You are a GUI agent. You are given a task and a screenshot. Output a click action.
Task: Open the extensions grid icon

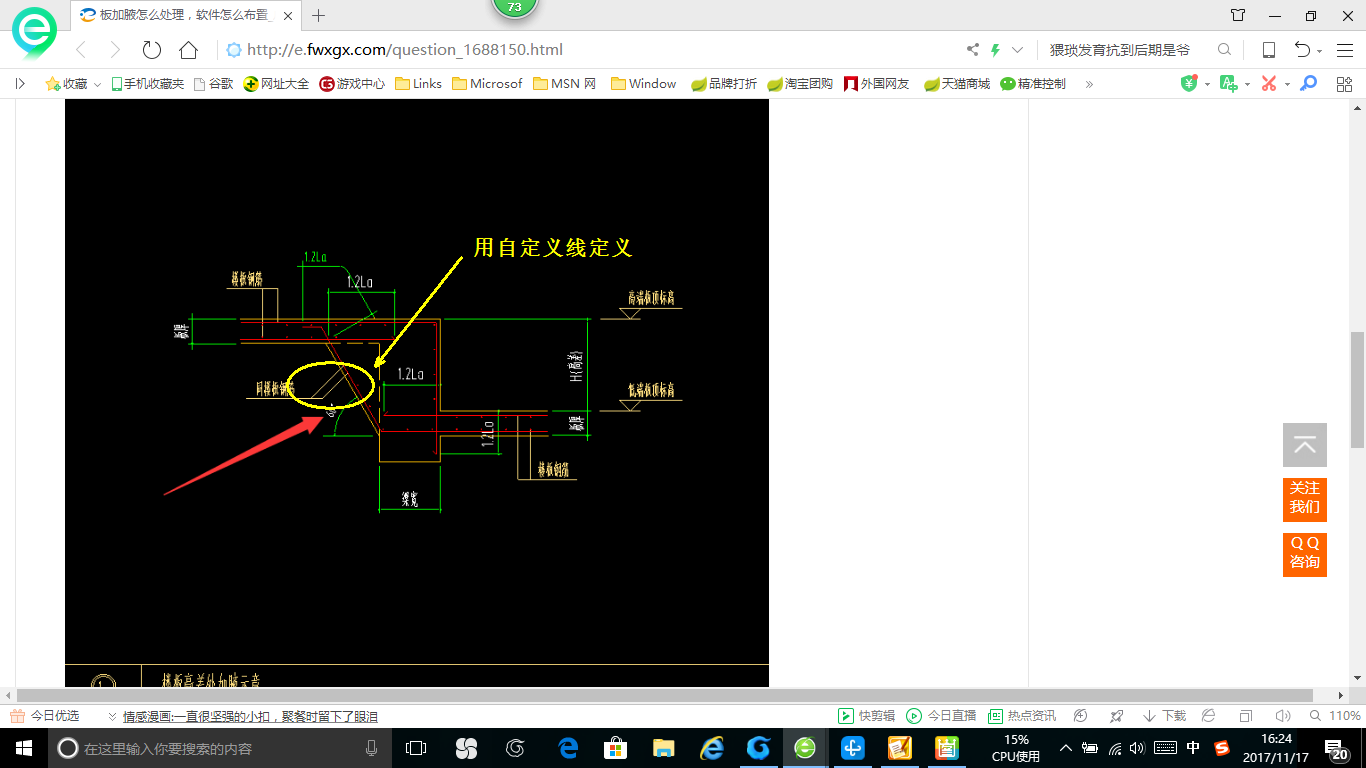1345,84
